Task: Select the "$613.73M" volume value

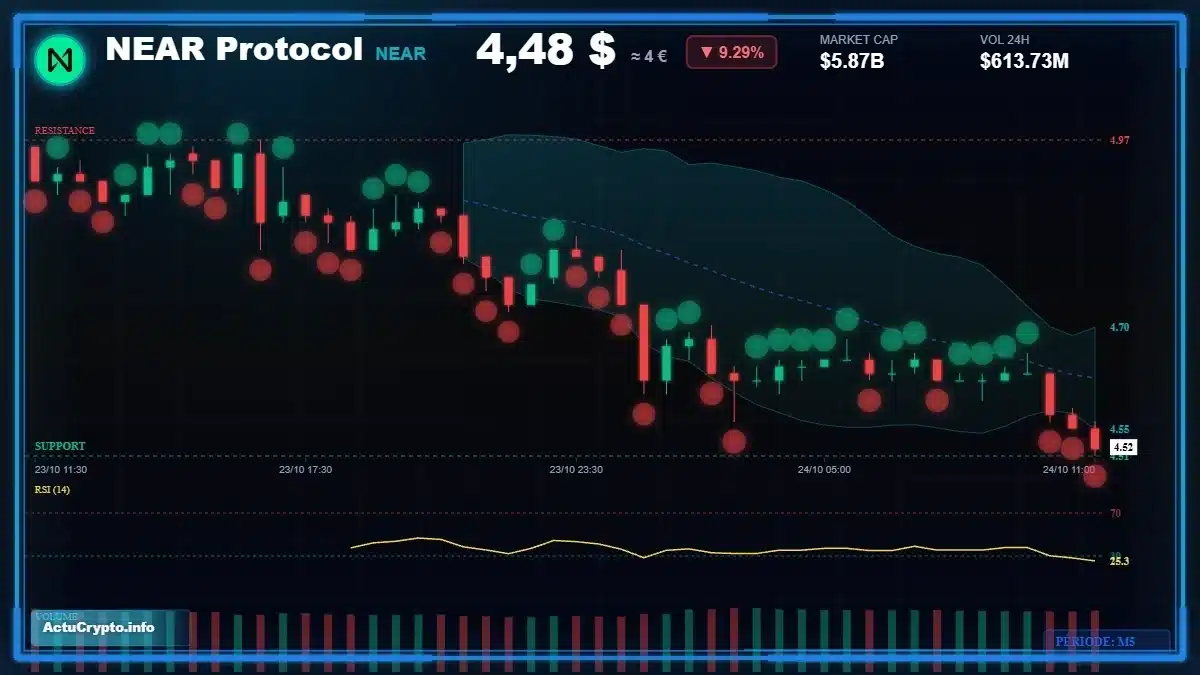Action: pyautogui.click(x=1025, y=61)
